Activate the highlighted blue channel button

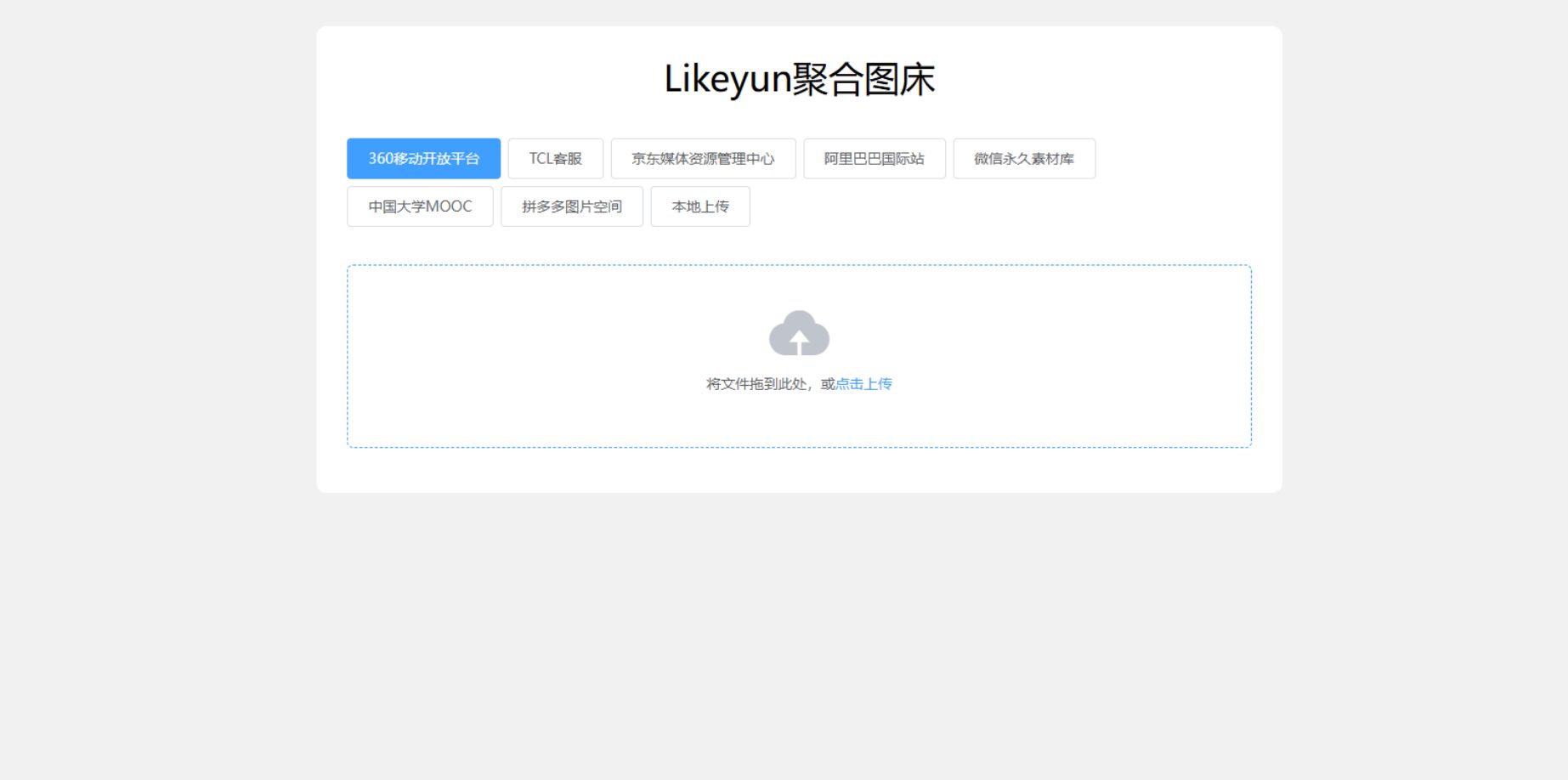coord(422,158)
